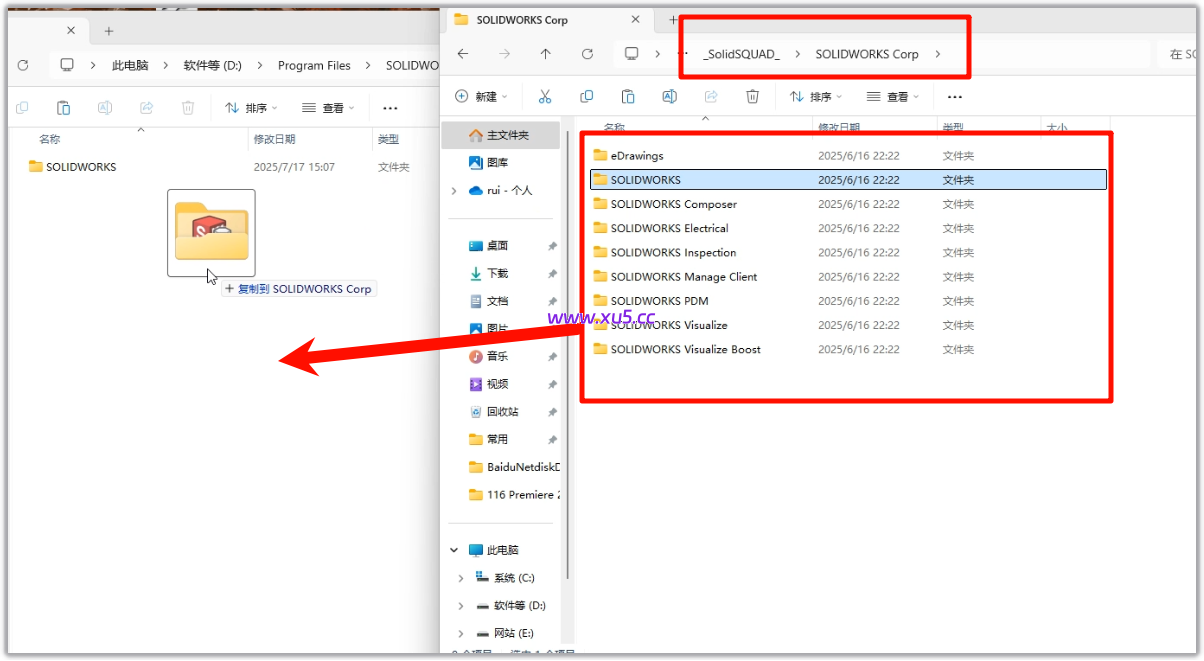The image size is (1204, 661).
Task: Expand 此电脑 in the navigation tree
Action: coord(453,549)
